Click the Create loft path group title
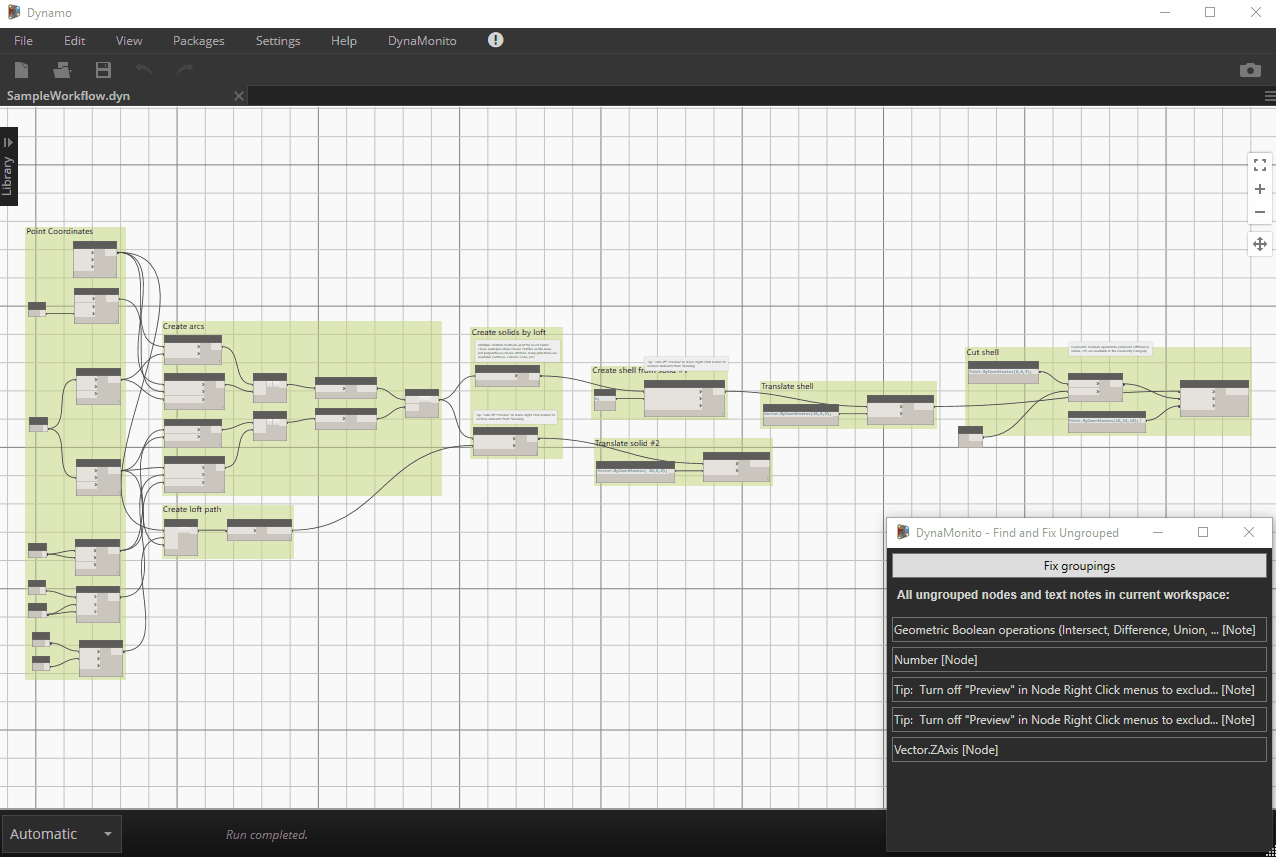The image size is (1276, 857). [x=192, y=509]
